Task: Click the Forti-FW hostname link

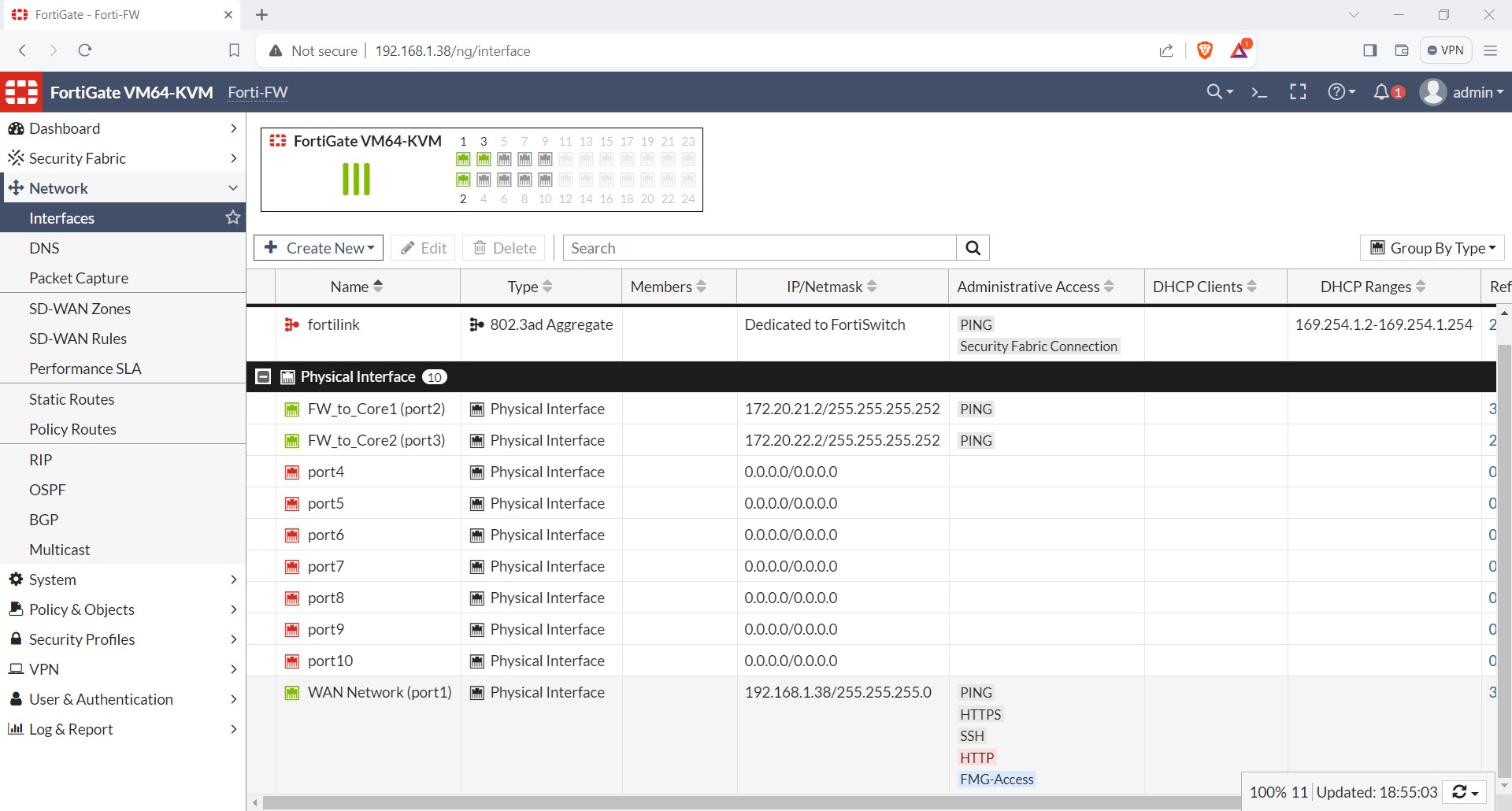Action: coord(258,93)
